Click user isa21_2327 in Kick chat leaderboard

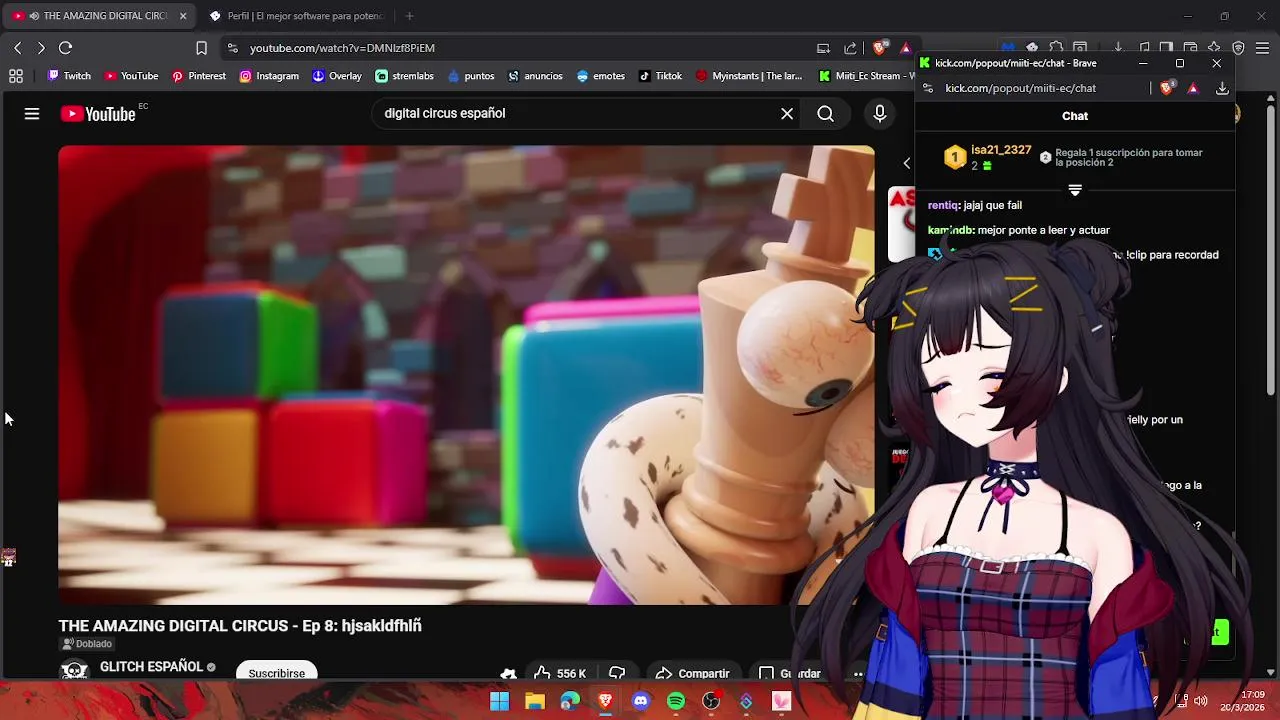(1000, 150)
